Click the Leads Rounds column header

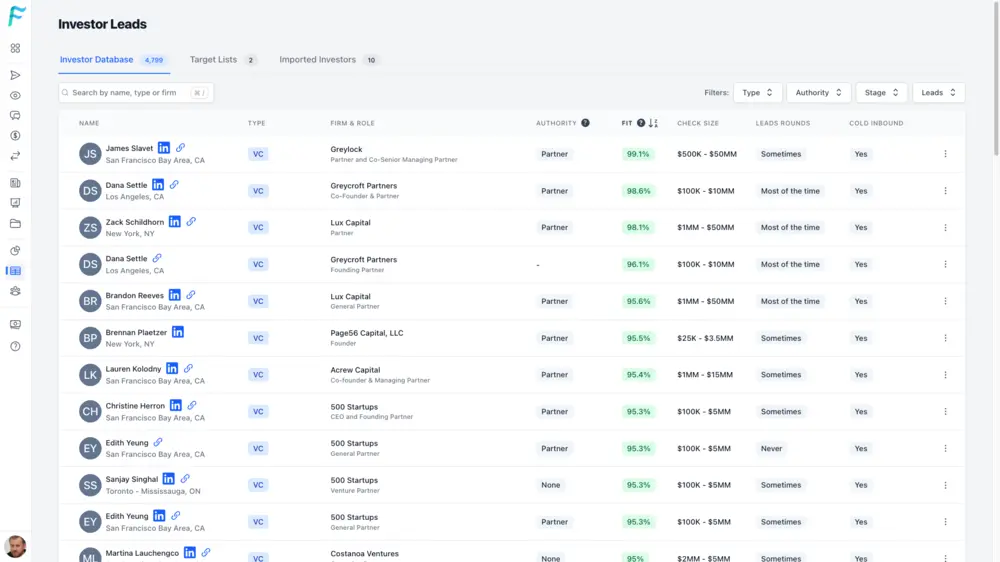pos(783,123)
